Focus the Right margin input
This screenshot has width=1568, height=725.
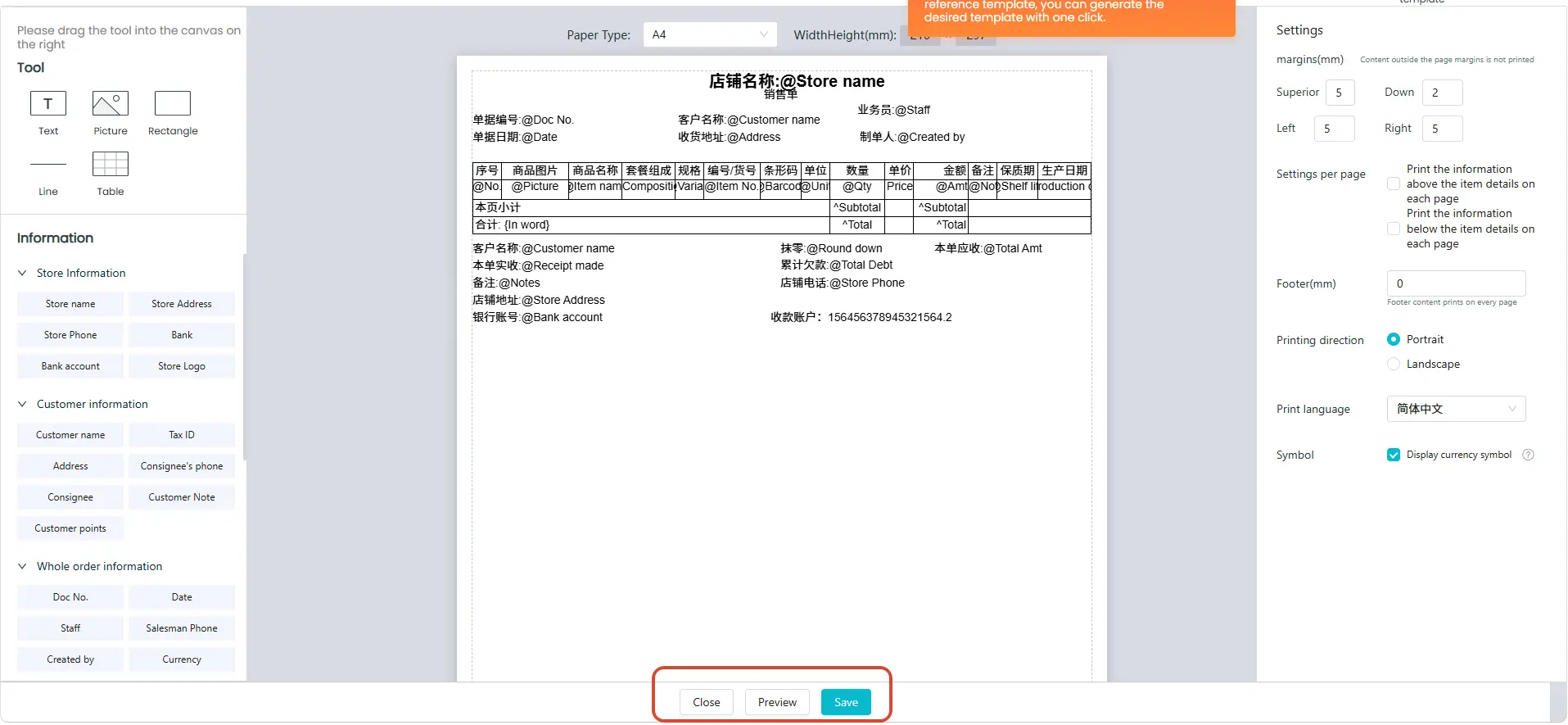[1442, 129]
